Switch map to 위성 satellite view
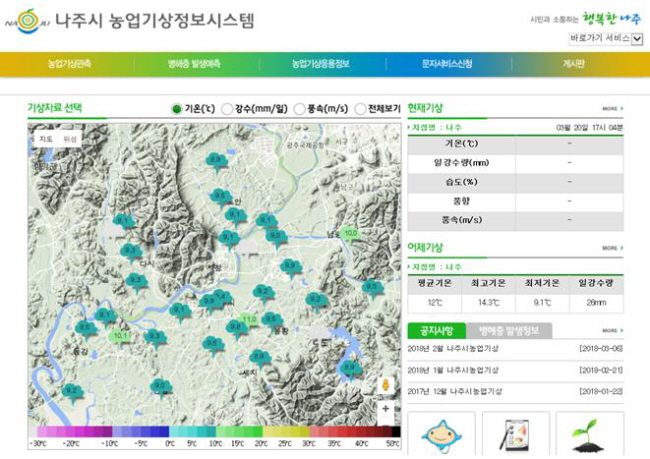Image resolution: width=650 pixels, height=459 pixels. (x=70, y=139)
